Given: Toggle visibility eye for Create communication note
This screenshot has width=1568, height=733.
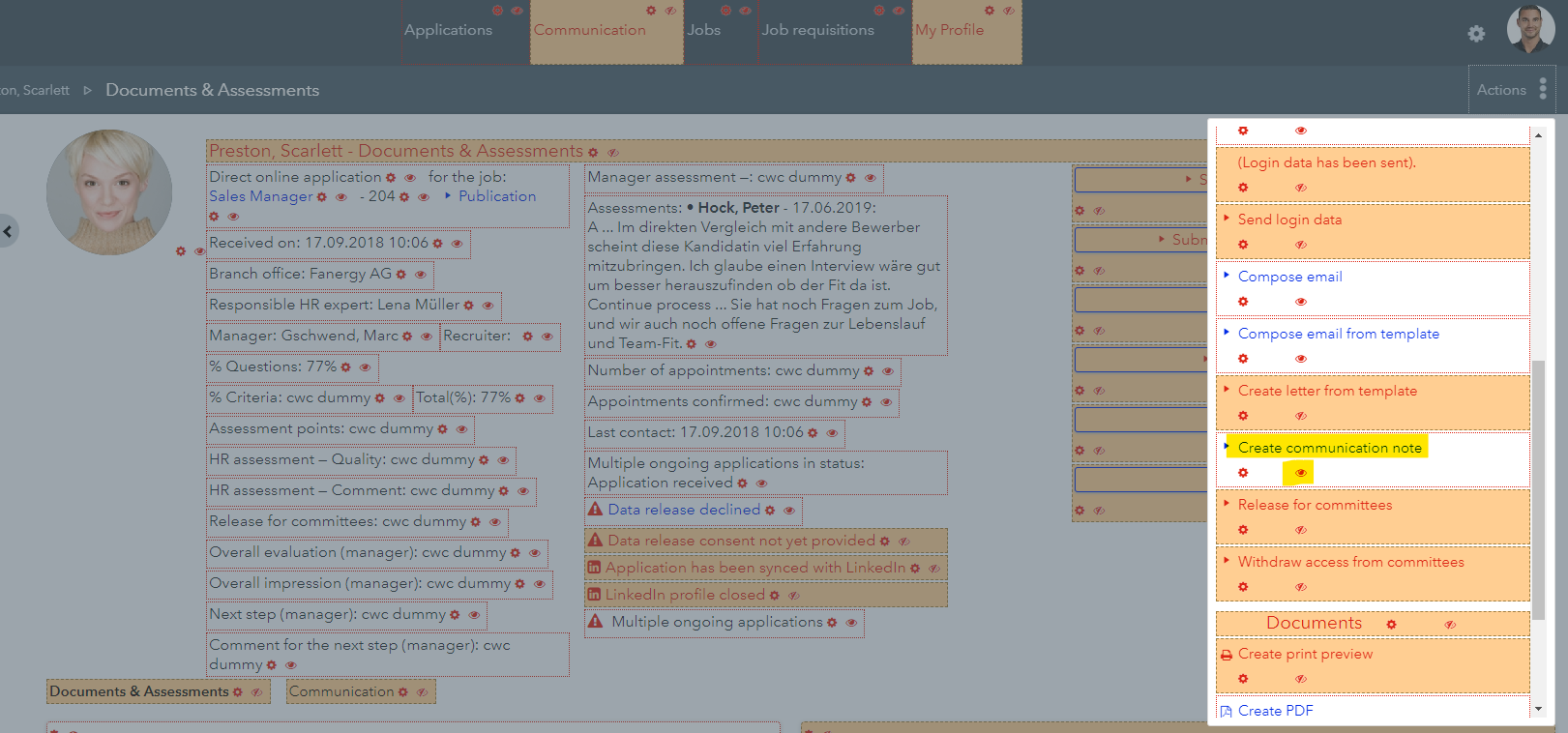Looking at the screenshot, I should (1300, 473).
